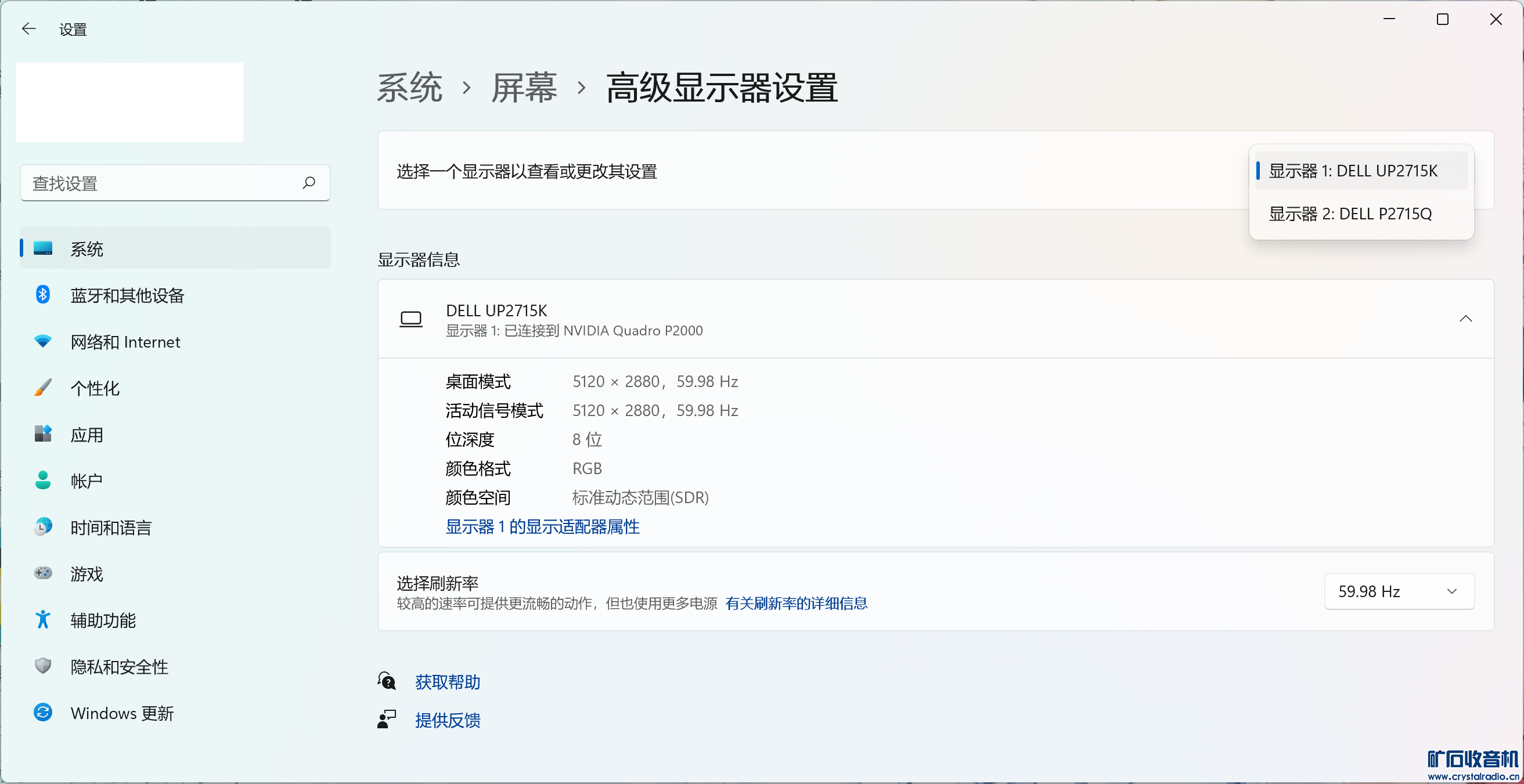
Task: Open the Bluetooth icon settings entry
Action: click(42, 294)
